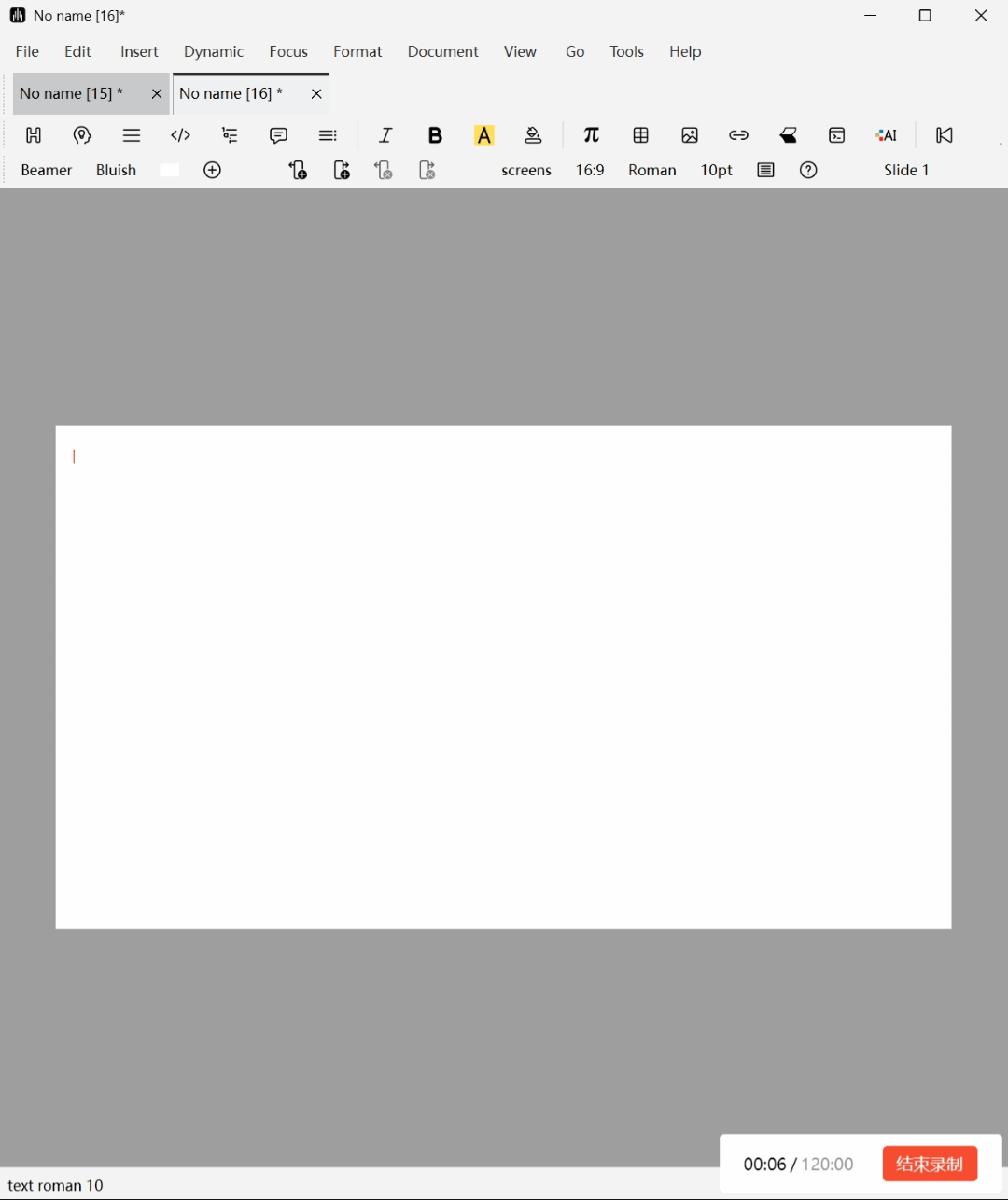Click the yellow highlight color icon
The height and width of the screenshot is (1200, 1008).
483,135
